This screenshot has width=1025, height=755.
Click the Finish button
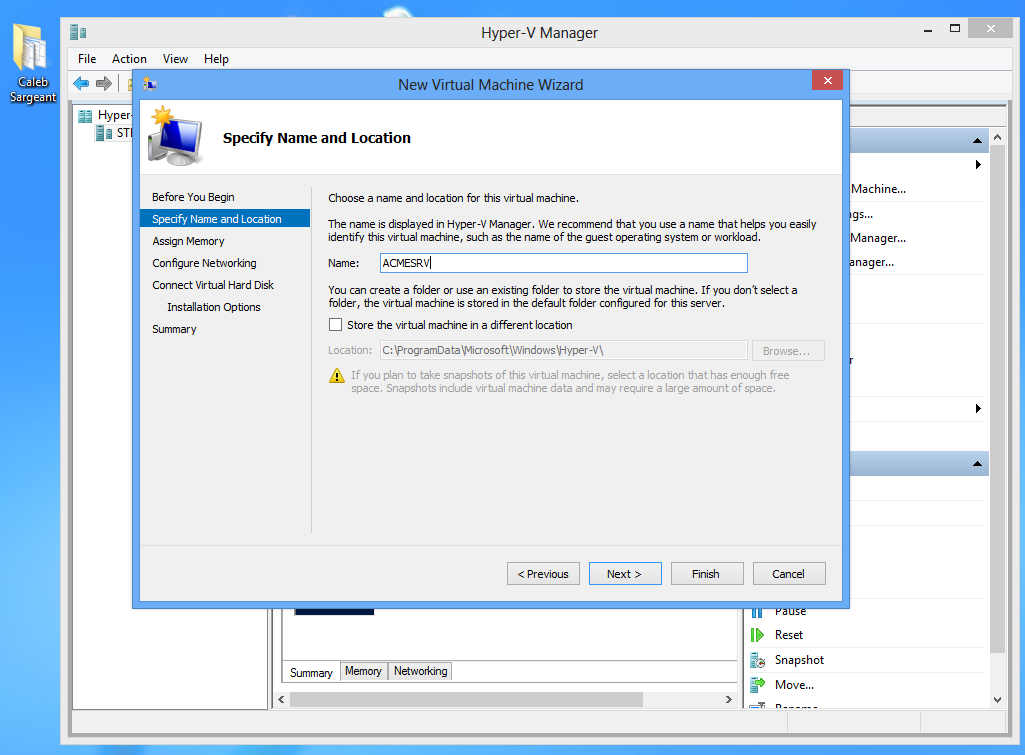point(707,574)
